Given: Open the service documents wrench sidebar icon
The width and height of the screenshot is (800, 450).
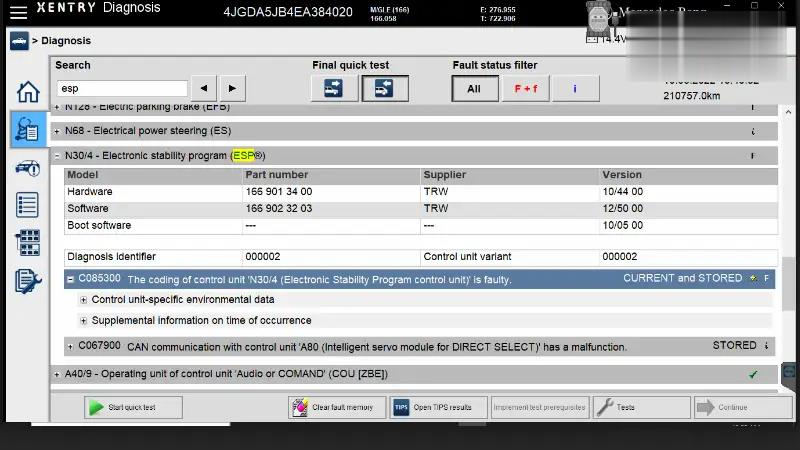Looking at the screenshot, I should (x=28, y=281).
